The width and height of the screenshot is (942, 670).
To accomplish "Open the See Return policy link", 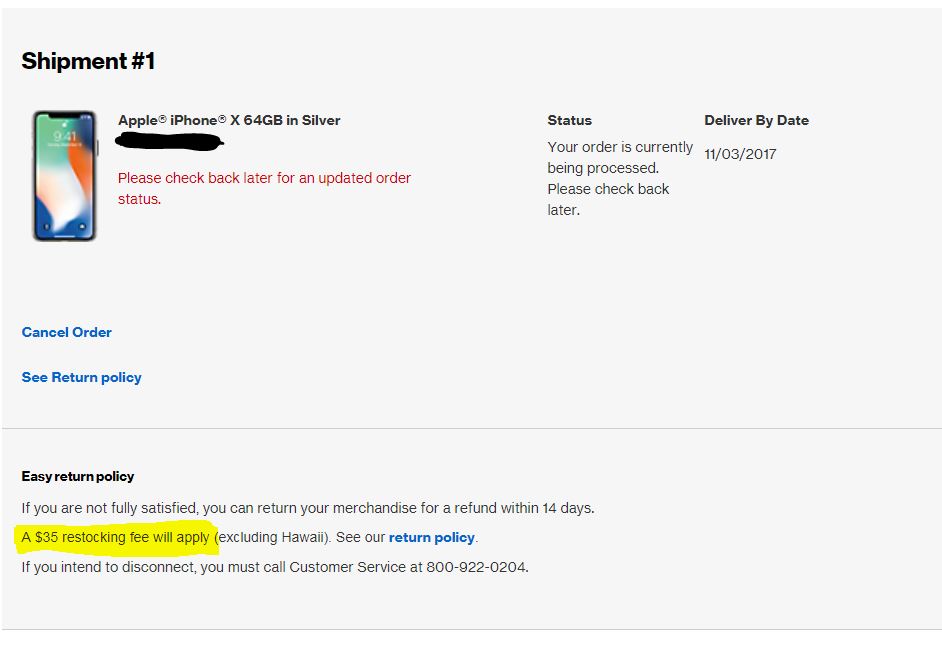I will tap(82, 377).
